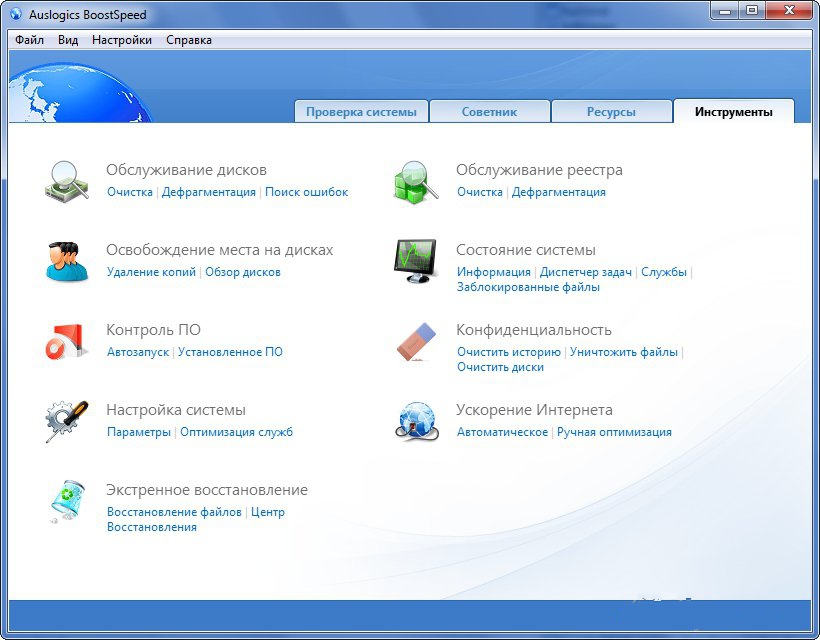Image resolution: width=820 pixels, height=640 pixels.
Task: Click the Ручная оптимизация link
Action: tap(614, 432)
